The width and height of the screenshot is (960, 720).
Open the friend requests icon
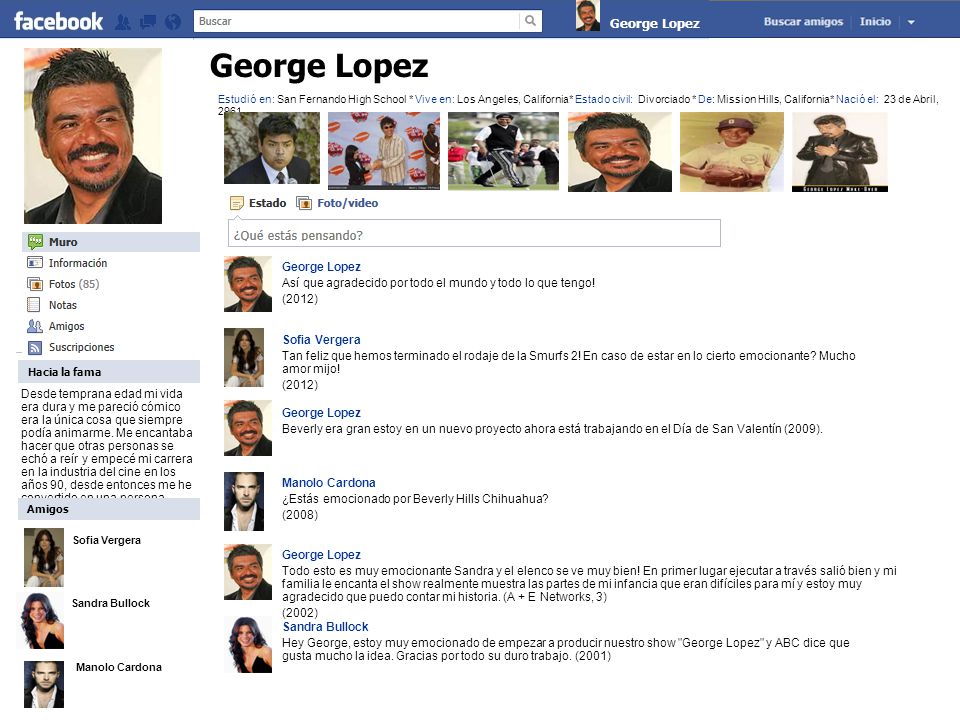(x=123, y=23)
